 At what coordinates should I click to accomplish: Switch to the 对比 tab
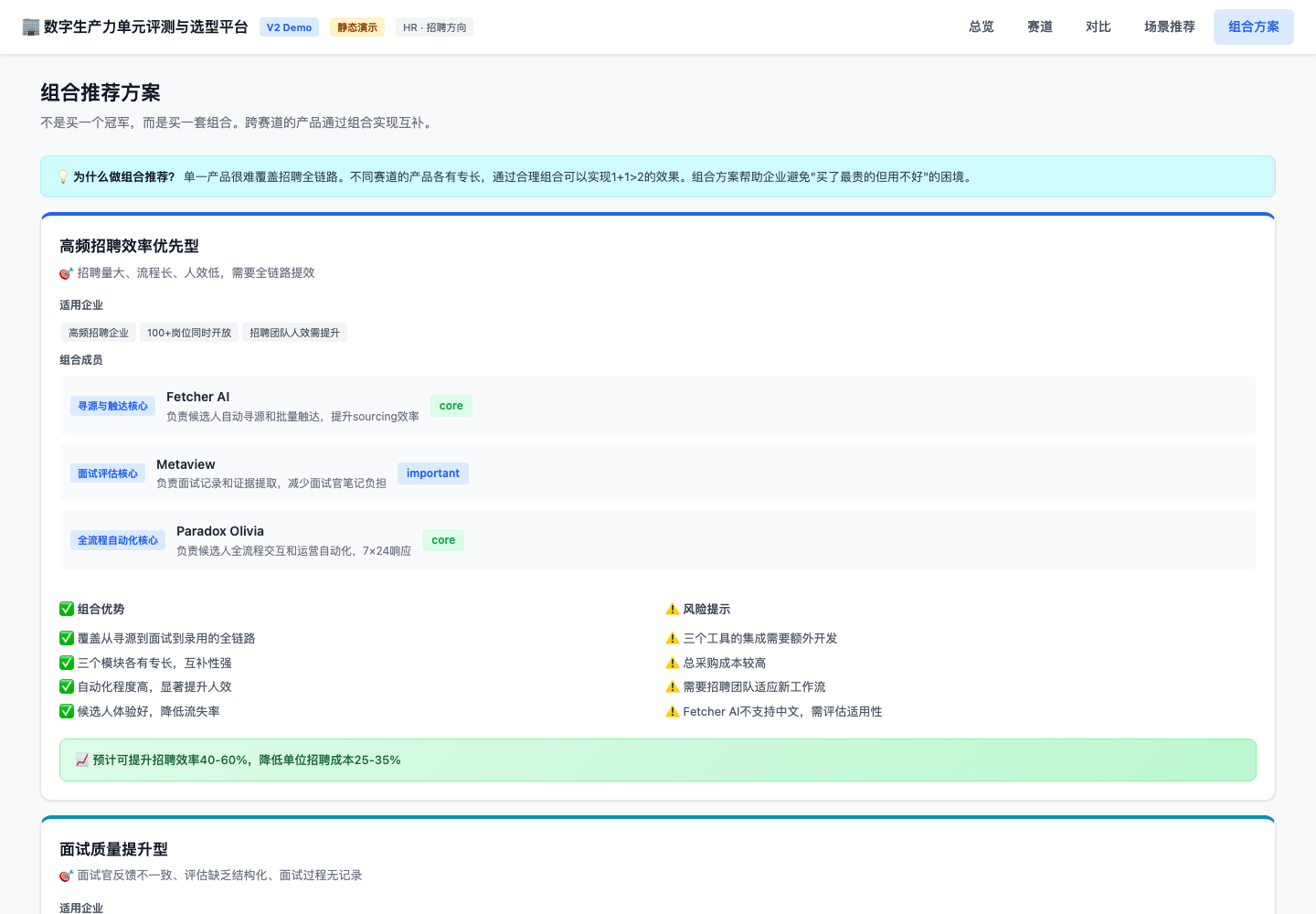point(1098,27)
